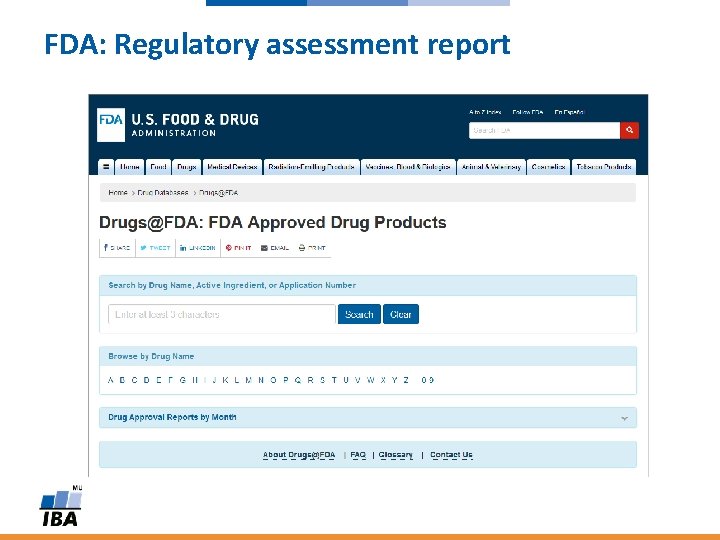Image resolution: width=720 pixels, height=540 pixels.
Task: Open the Drugs navigation tab
Action: (186, 167)
